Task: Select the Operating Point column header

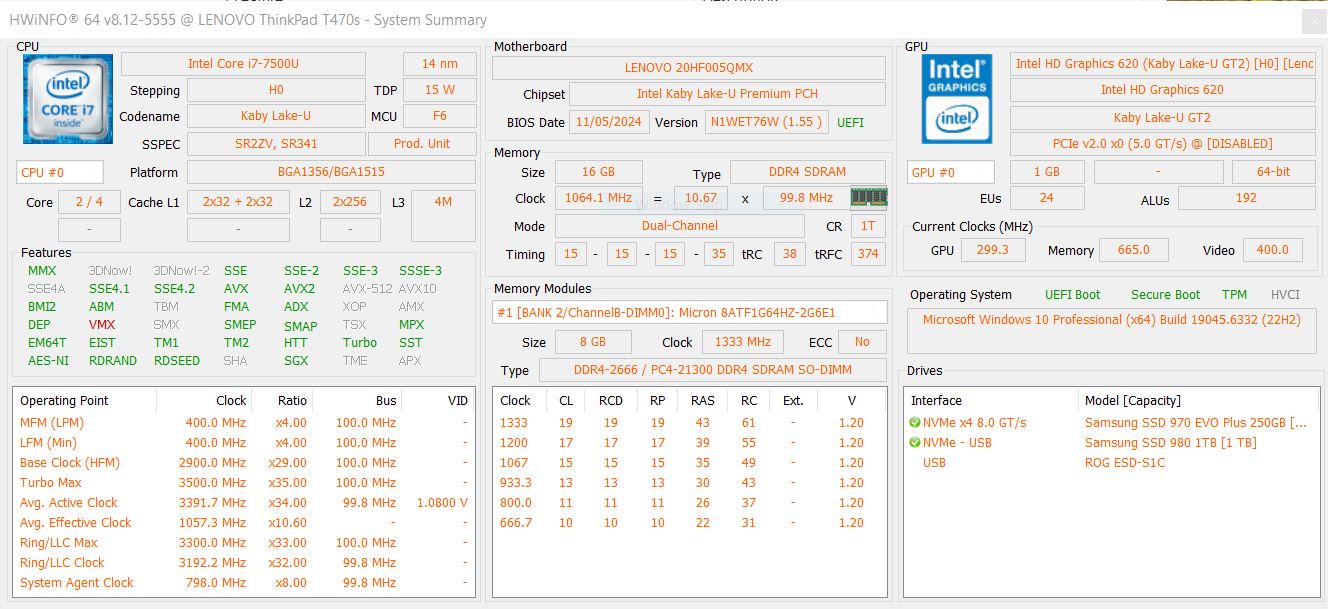Action: coord(64,401)
